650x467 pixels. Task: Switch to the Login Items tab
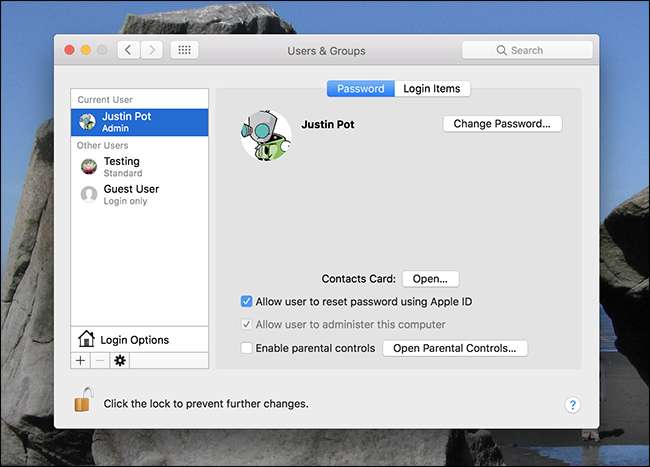tap(432, 89)
